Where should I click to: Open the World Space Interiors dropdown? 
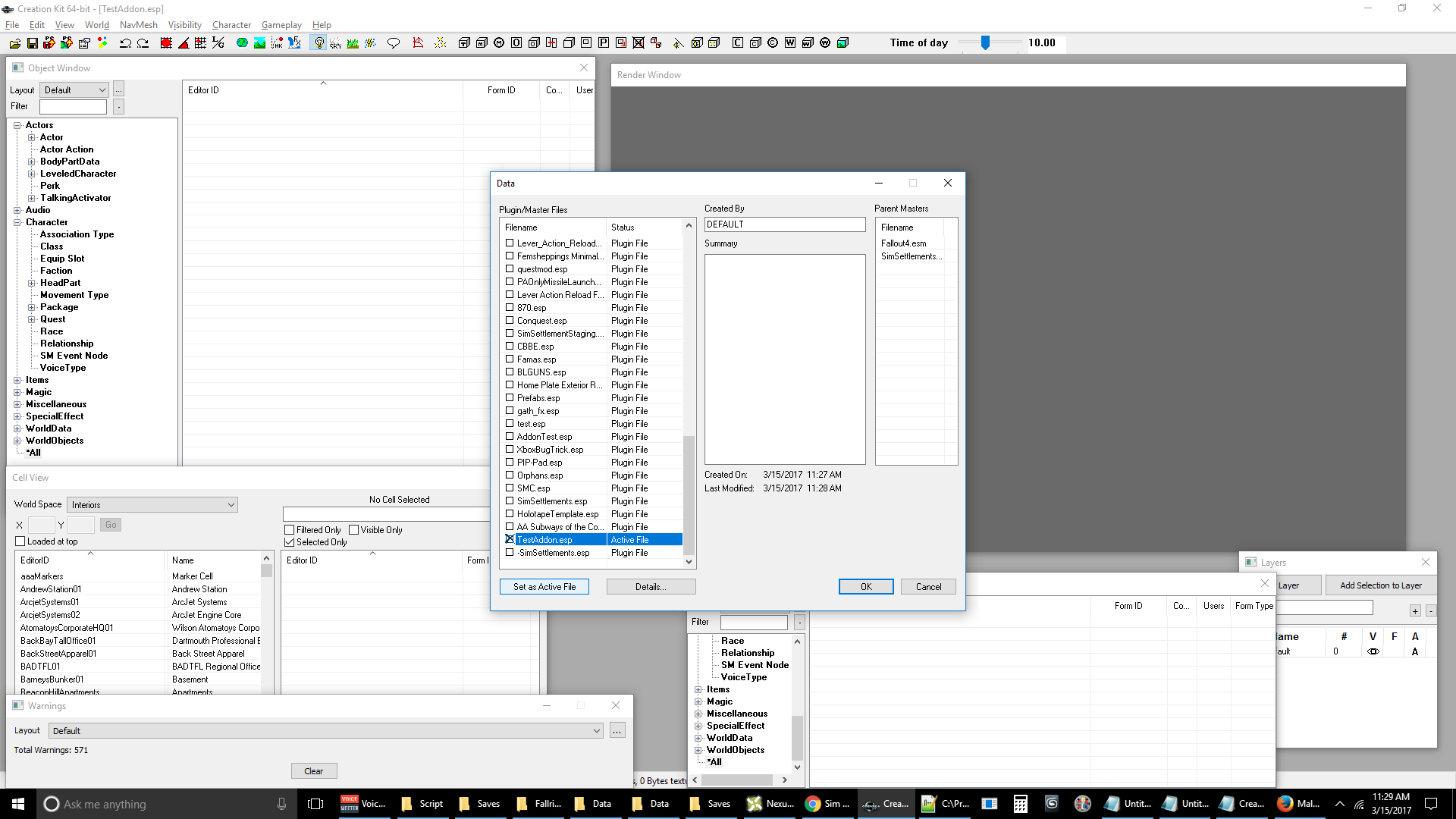152,505
